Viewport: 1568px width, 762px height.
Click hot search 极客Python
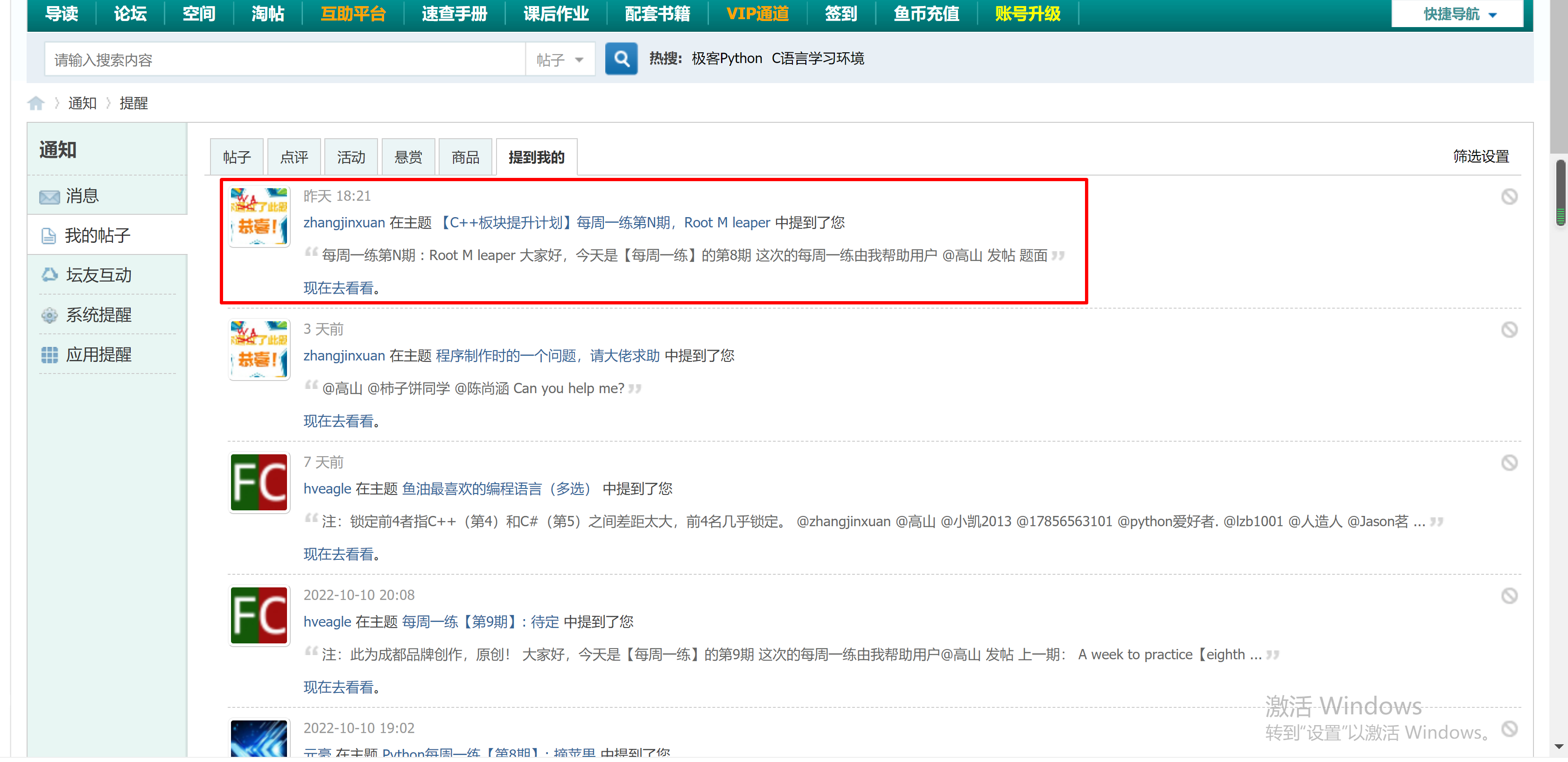pos(727,58)
